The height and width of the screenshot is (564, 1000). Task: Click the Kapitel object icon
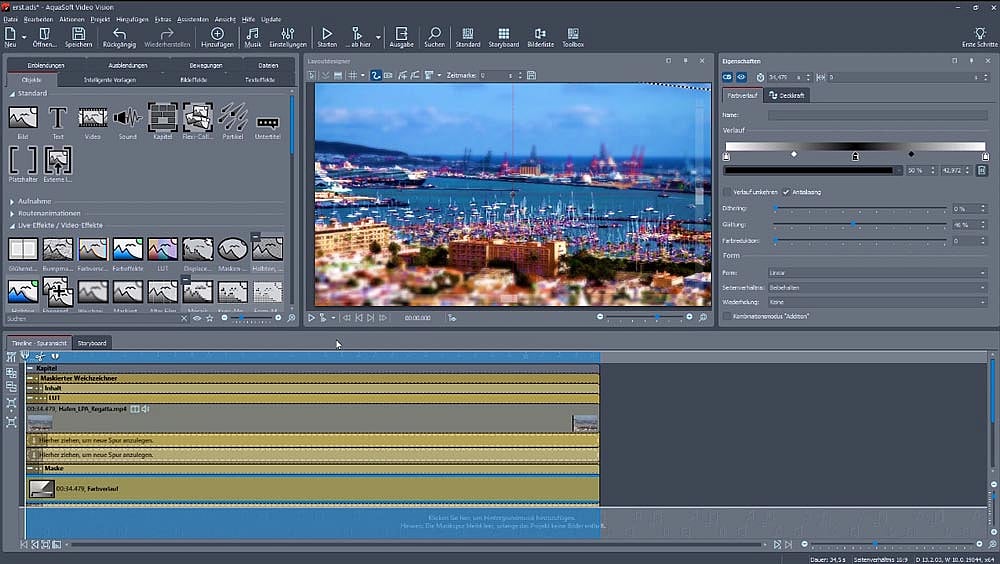click(x=162, y=118)
